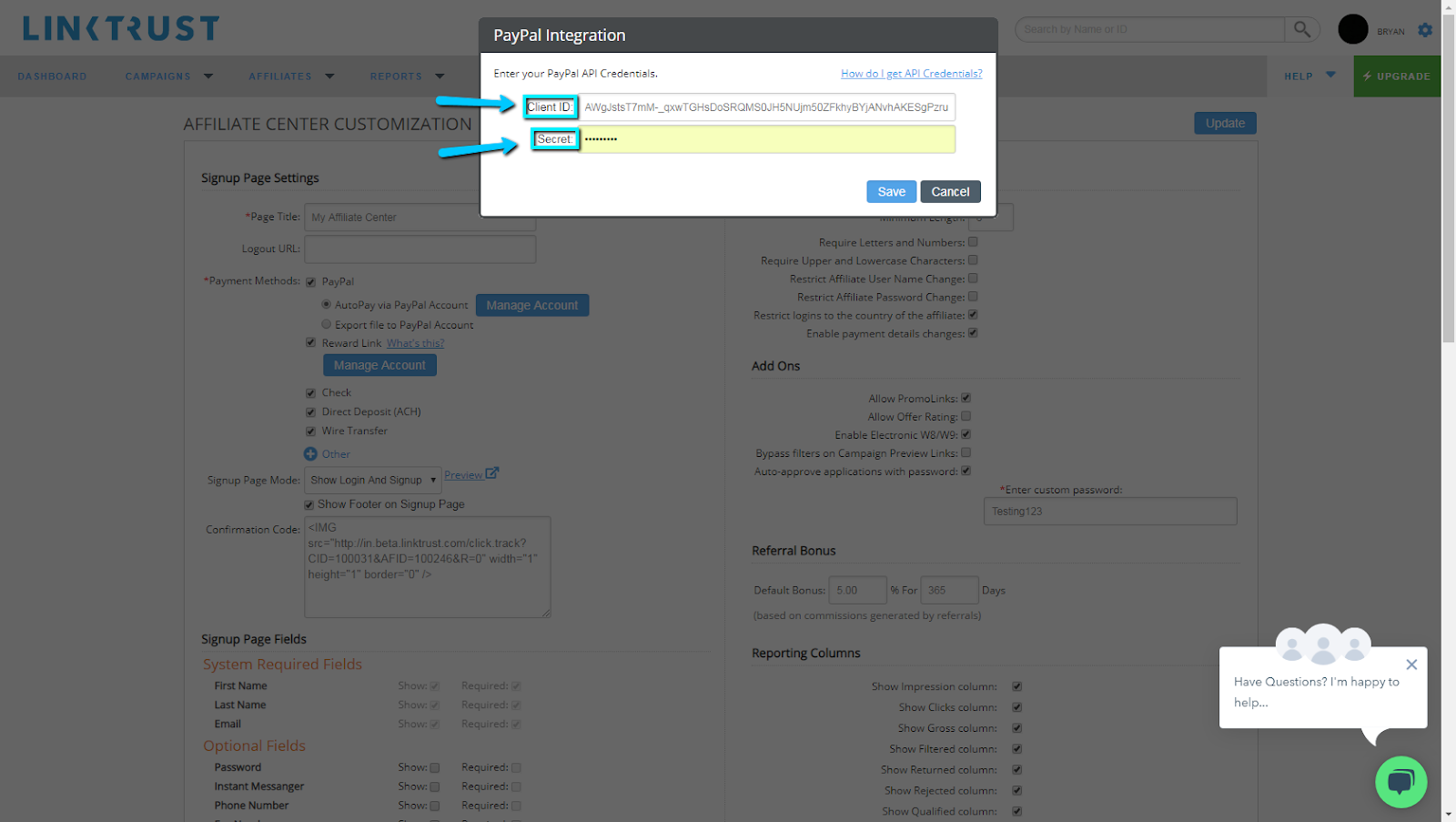This screenshot has height=822, width=1456.
Task: Expand the Reports menu arrow
Action: coord(440,76)
